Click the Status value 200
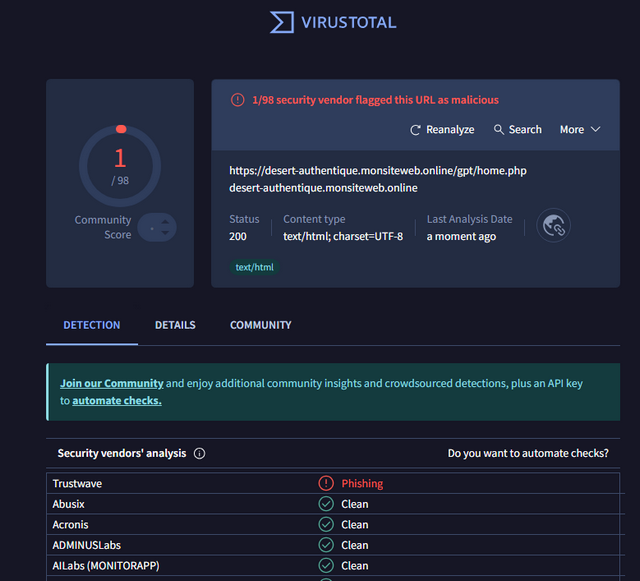The height and width of the screenshot is (581, 640). coord(238,236)
